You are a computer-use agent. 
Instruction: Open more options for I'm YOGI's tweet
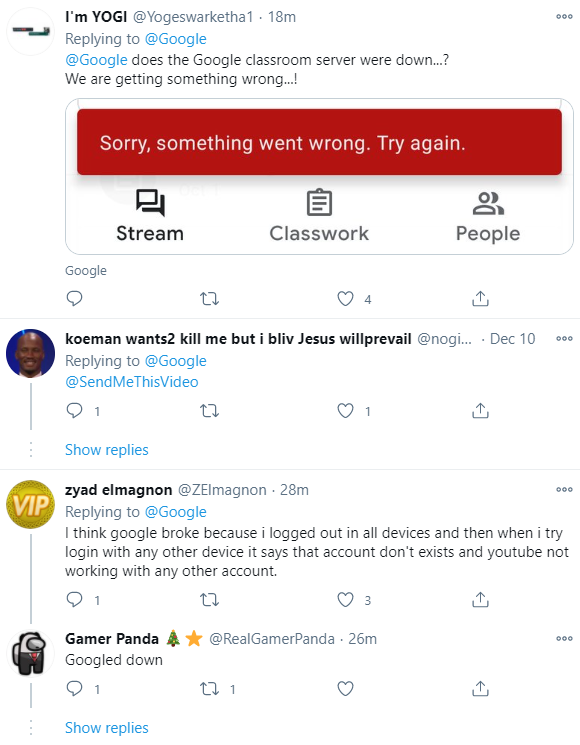pos(564,17)
